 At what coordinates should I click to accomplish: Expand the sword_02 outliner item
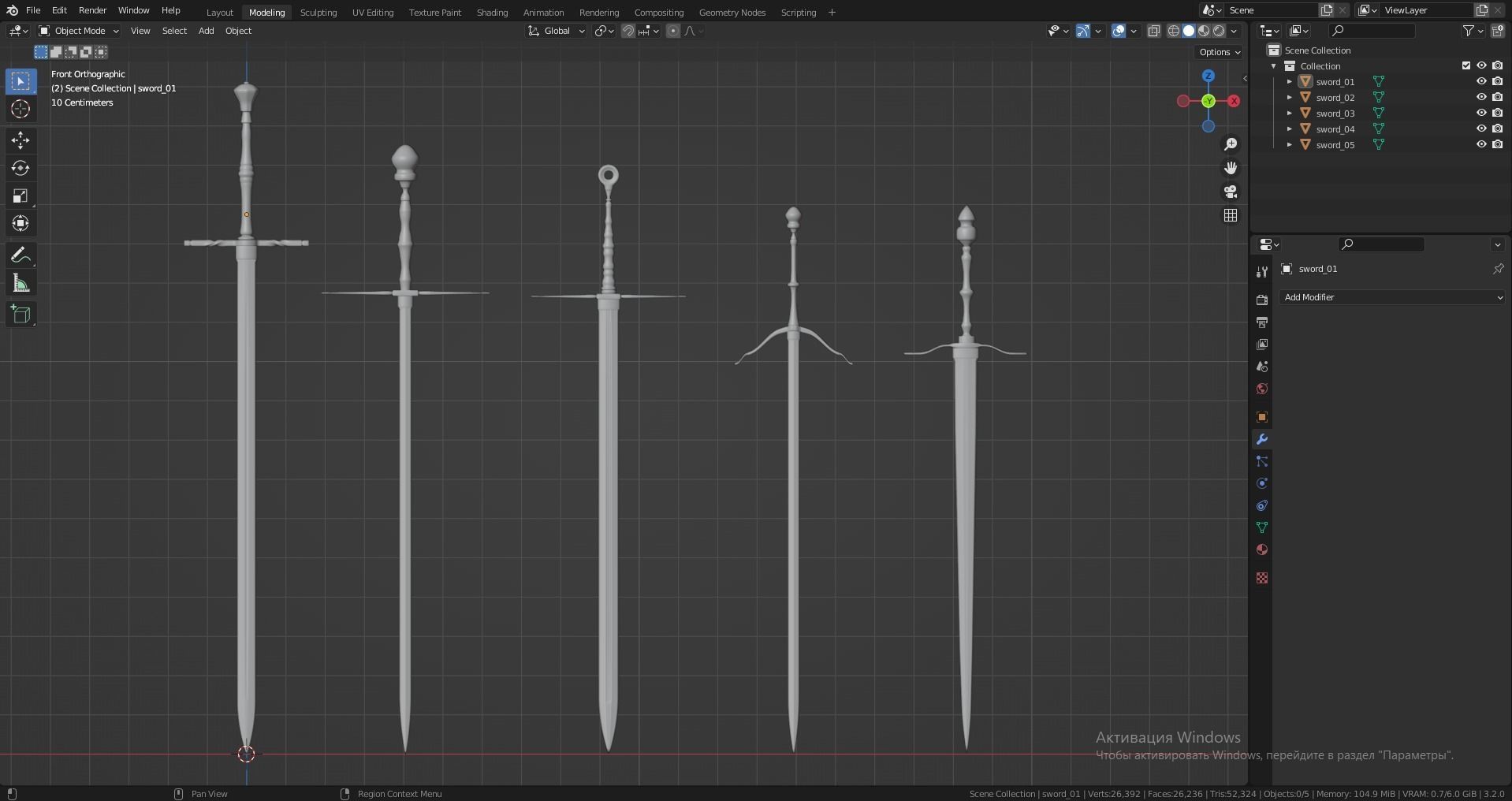(1290, 97)
